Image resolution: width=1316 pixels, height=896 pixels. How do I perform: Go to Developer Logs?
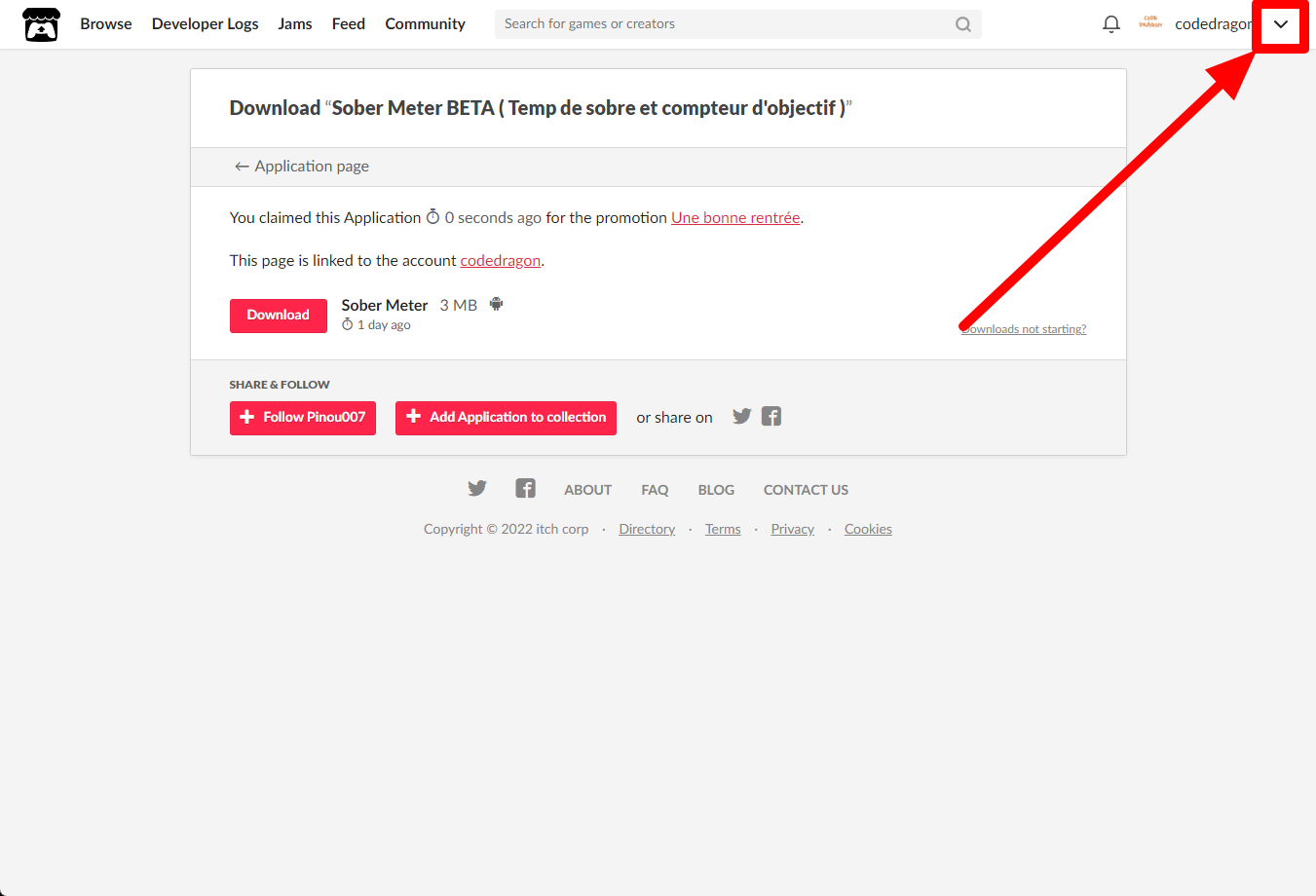tap(206, 24)
